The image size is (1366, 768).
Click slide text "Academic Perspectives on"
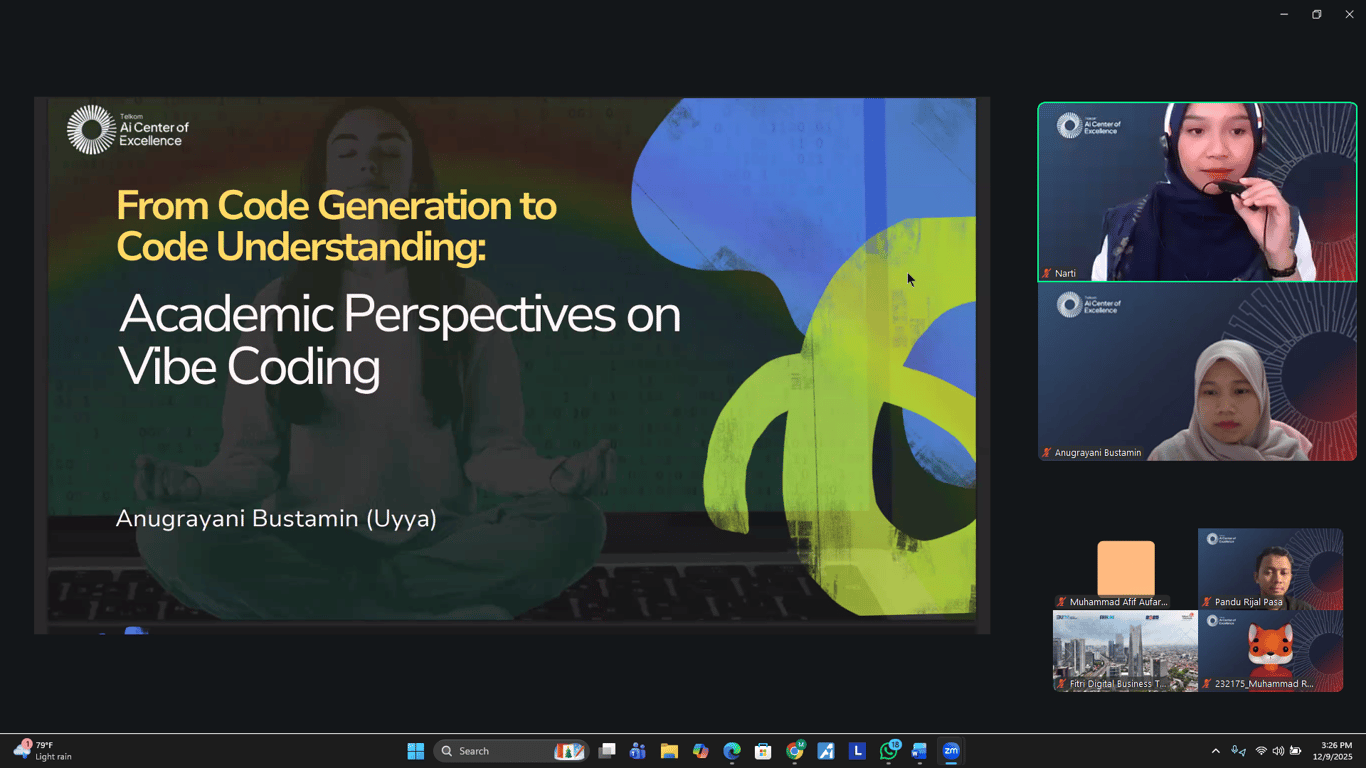399,314
